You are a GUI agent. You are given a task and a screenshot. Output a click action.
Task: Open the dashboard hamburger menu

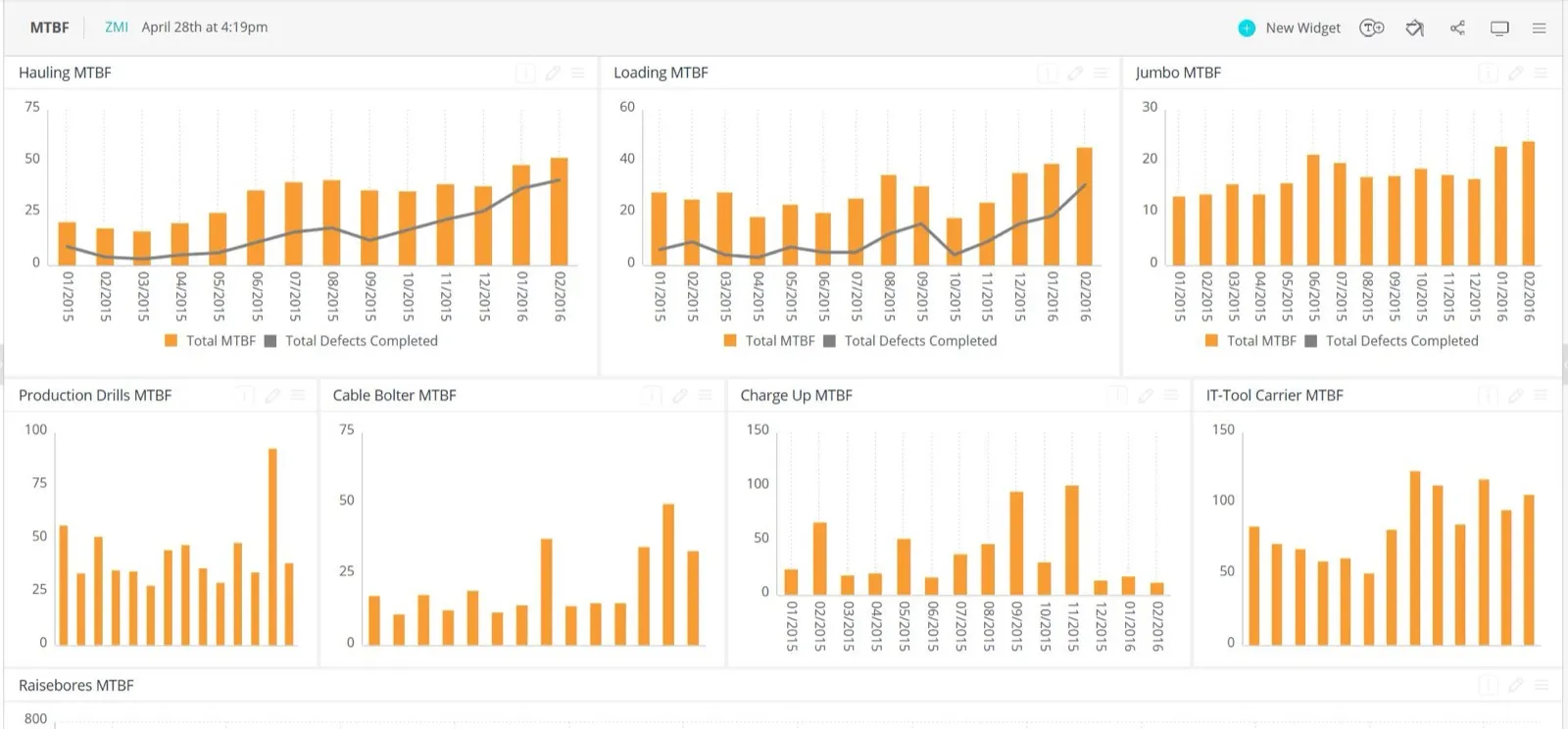tap(1540, 28)
